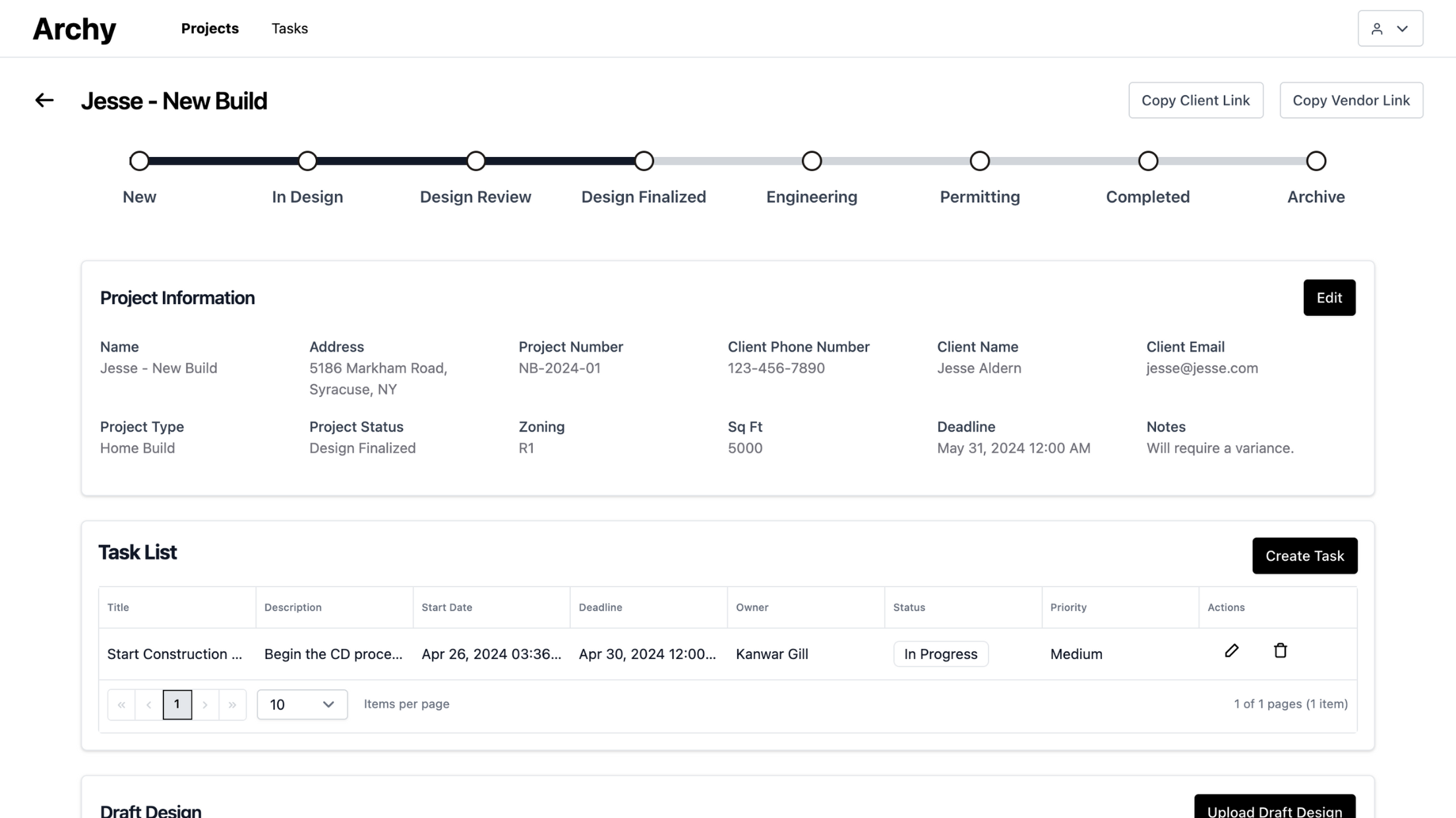Screen dimensions: 1456x818
Task: Select the Completed stage circle
Action: point(1147,161)
